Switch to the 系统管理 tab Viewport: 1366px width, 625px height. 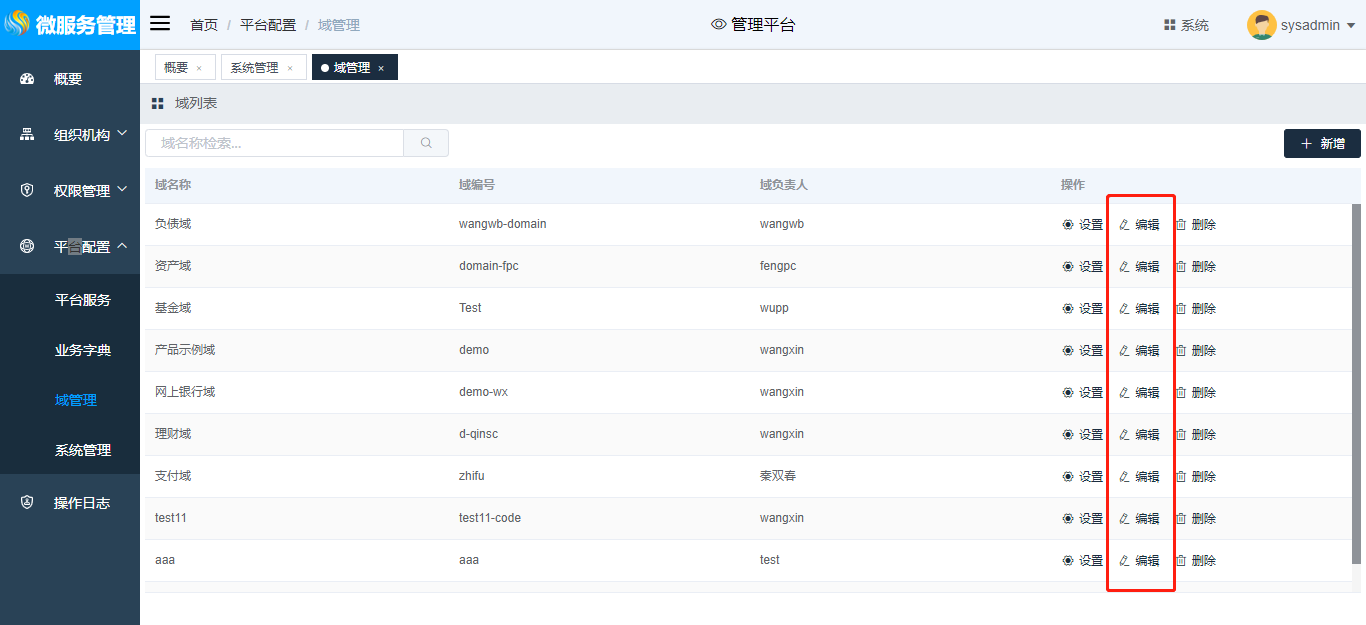tap(254, 68)
